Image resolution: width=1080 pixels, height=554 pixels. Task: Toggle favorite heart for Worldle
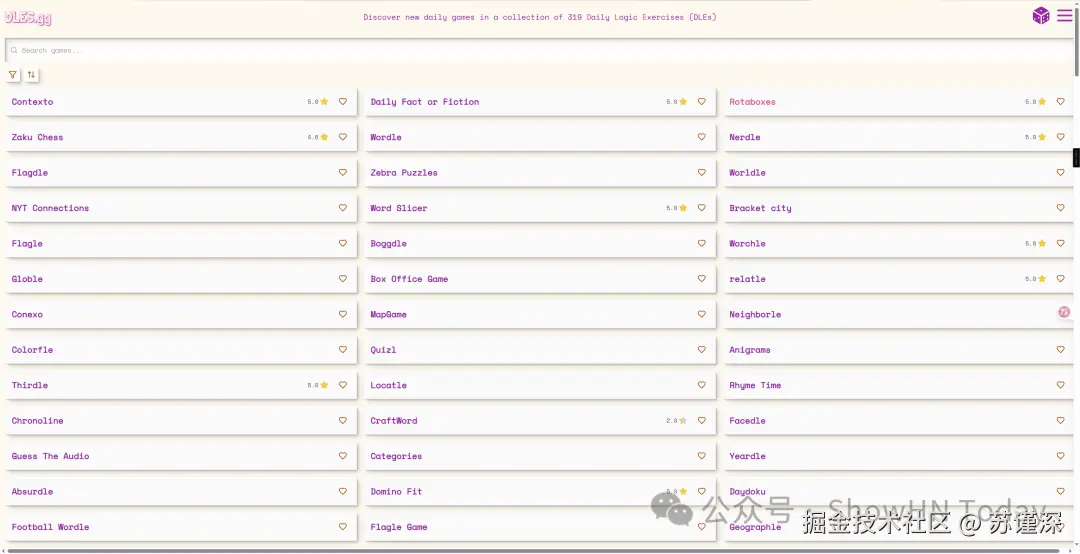point(1060,172)
